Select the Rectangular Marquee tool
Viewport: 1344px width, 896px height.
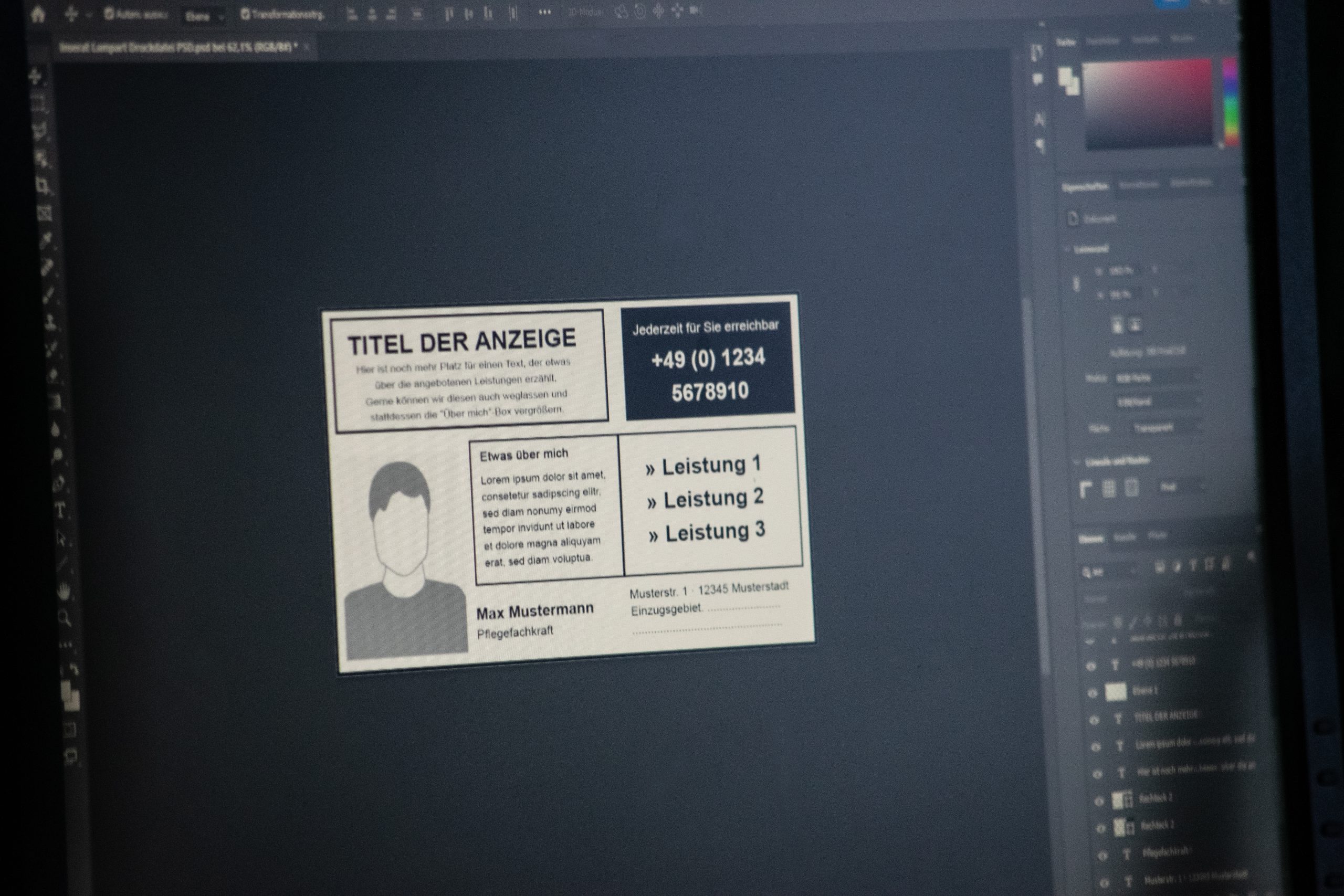pyautogui.click(x=39, y=103)
